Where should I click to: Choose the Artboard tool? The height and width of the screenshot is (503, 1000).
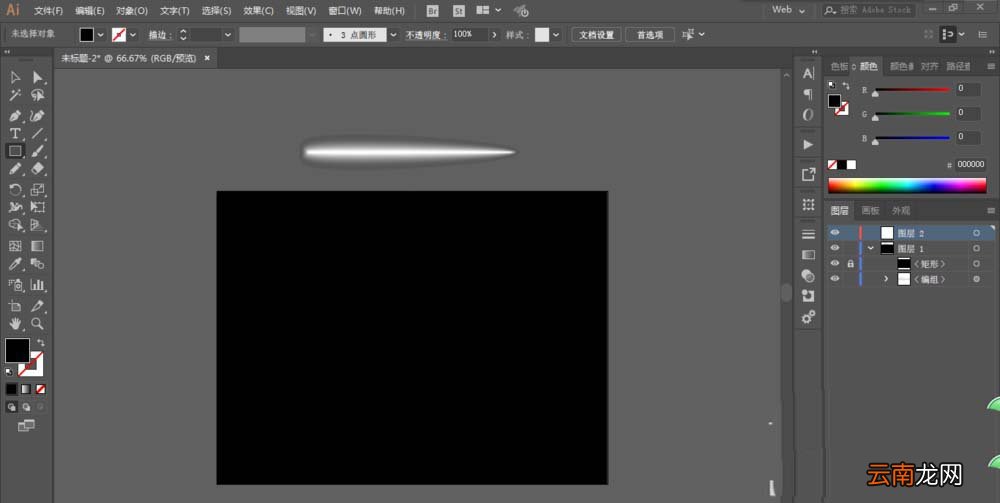coord(15,306)
